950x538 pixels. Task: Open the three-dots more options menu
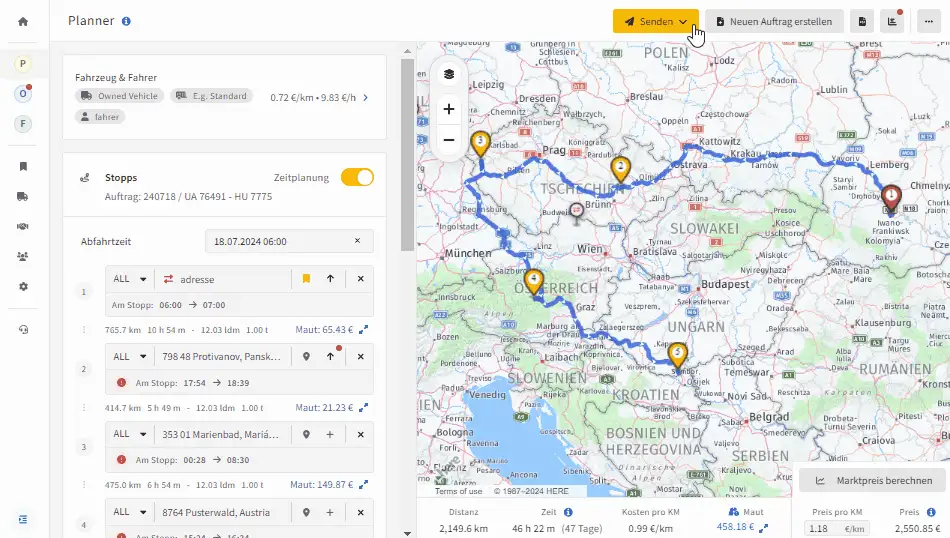(929, 21)
